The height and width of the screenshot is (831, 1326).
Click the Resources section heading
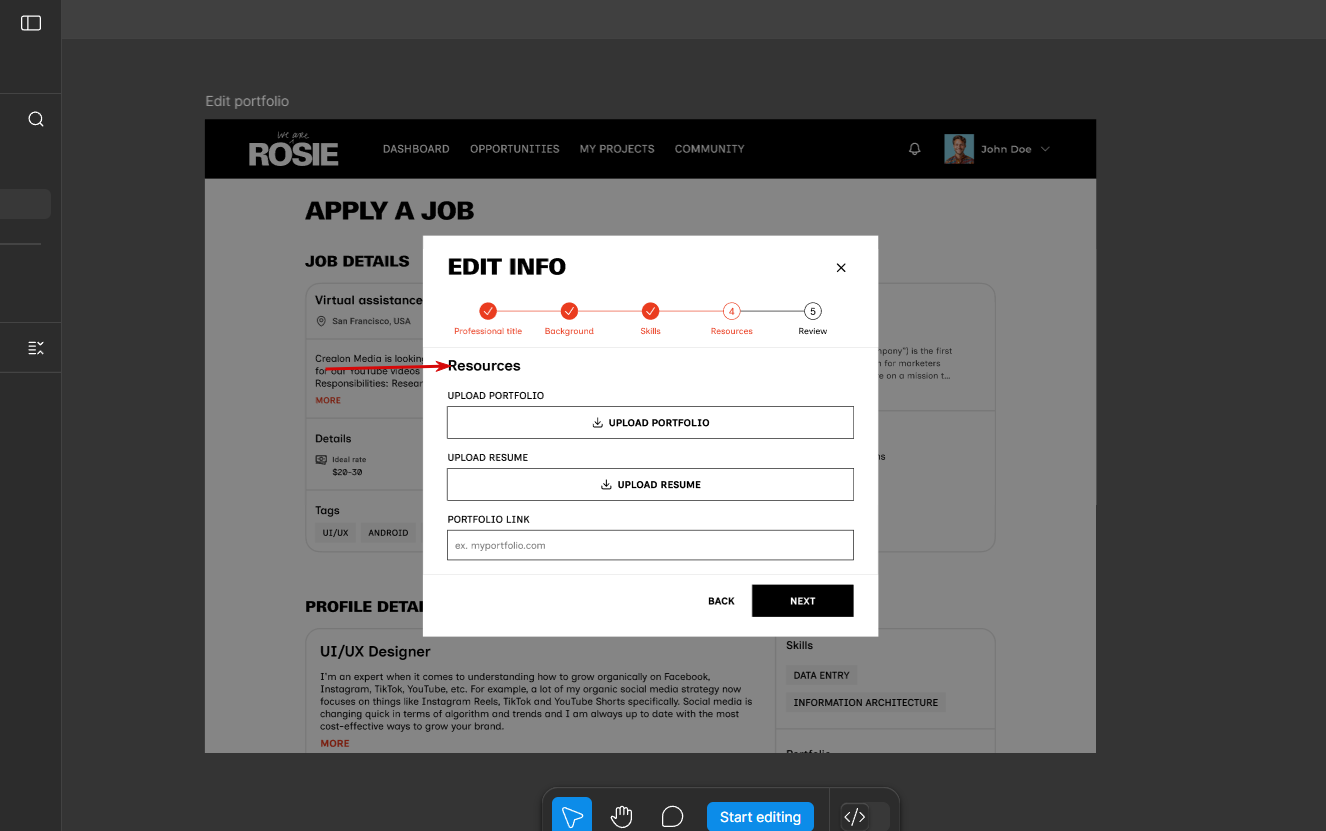[484, 366]
